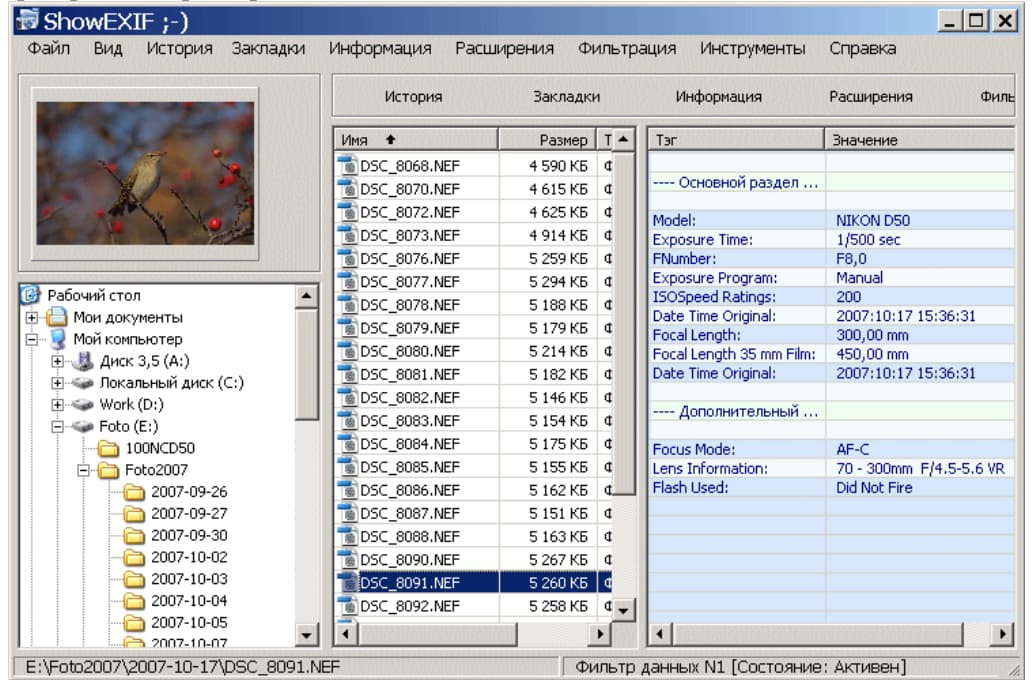1032x680 pixels.
Task: Click the 2007-09-26 folder icon
Action: (x=134, y=492)
